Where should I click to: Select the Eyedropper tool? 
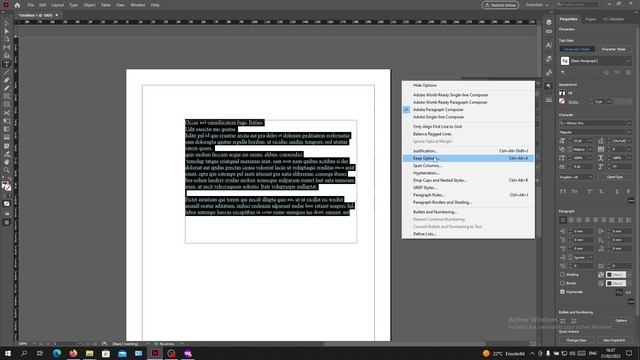[7, 154]
